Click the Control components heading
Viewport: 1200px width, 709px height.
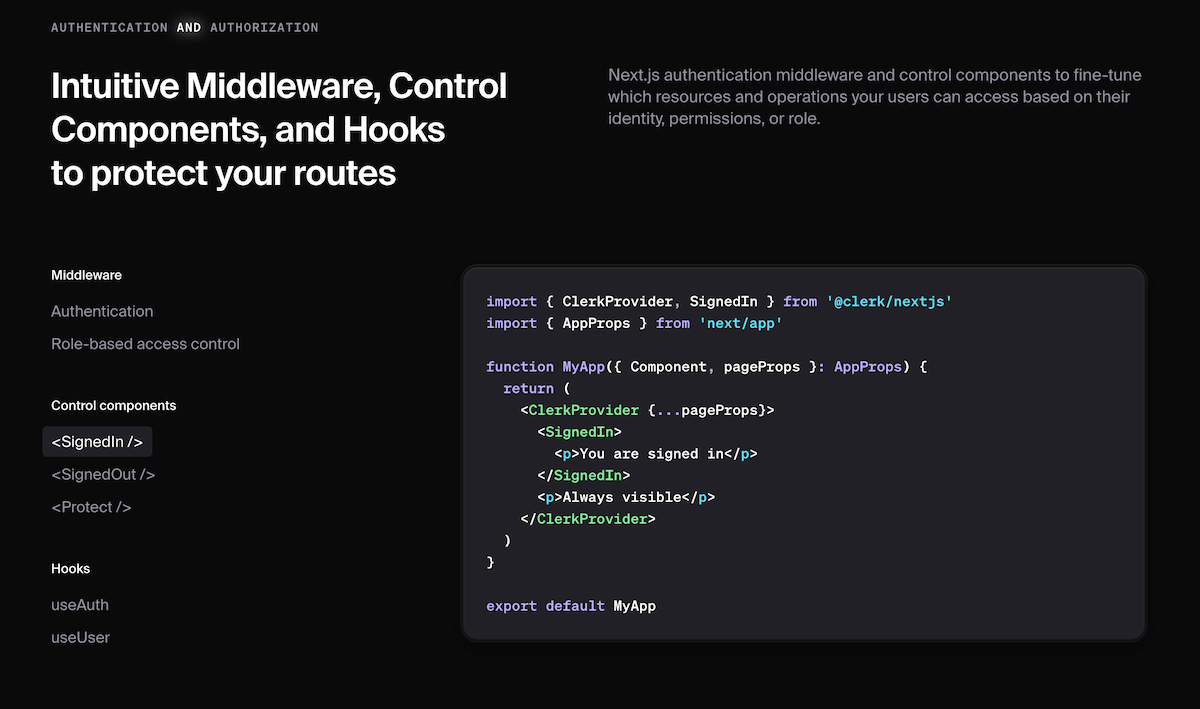pos(114,406)
